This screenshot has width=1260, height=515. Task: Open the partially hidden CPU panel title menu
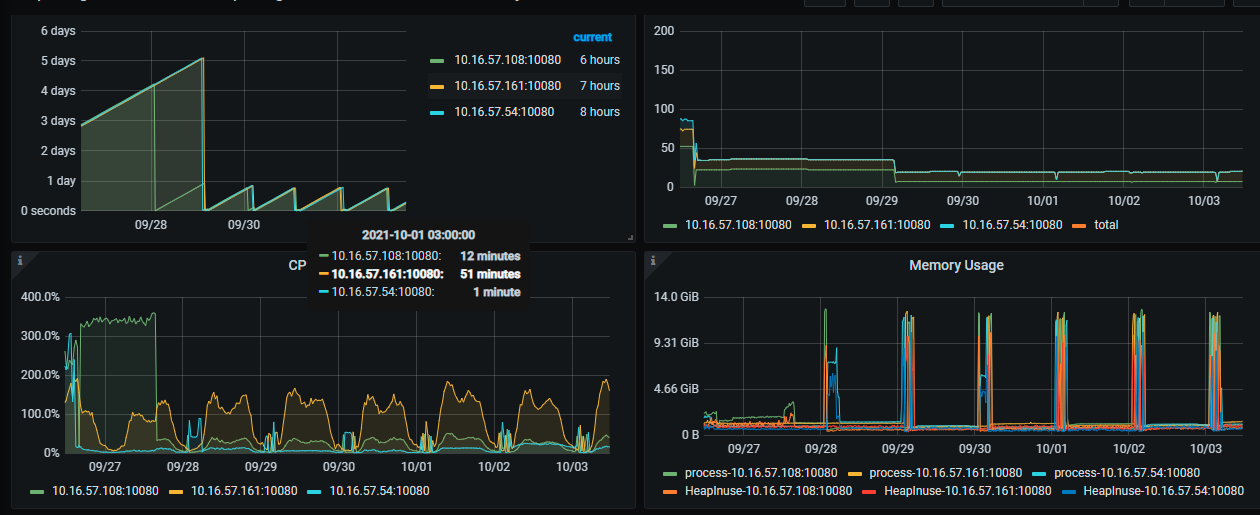pos(297,265)
